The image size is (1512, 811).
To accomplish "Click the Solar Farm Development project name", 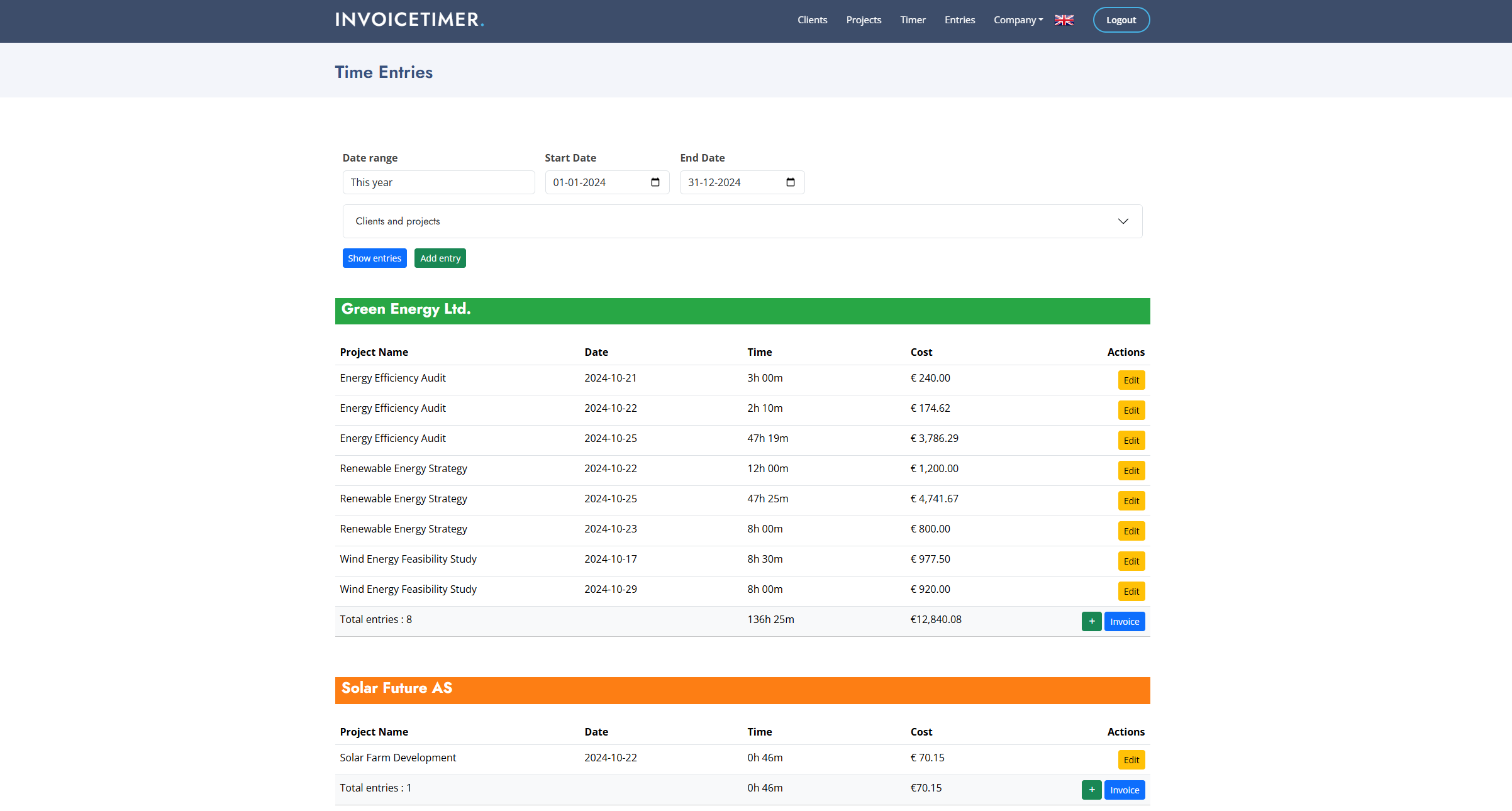I will pyautogui.click(x=398, y=758).
